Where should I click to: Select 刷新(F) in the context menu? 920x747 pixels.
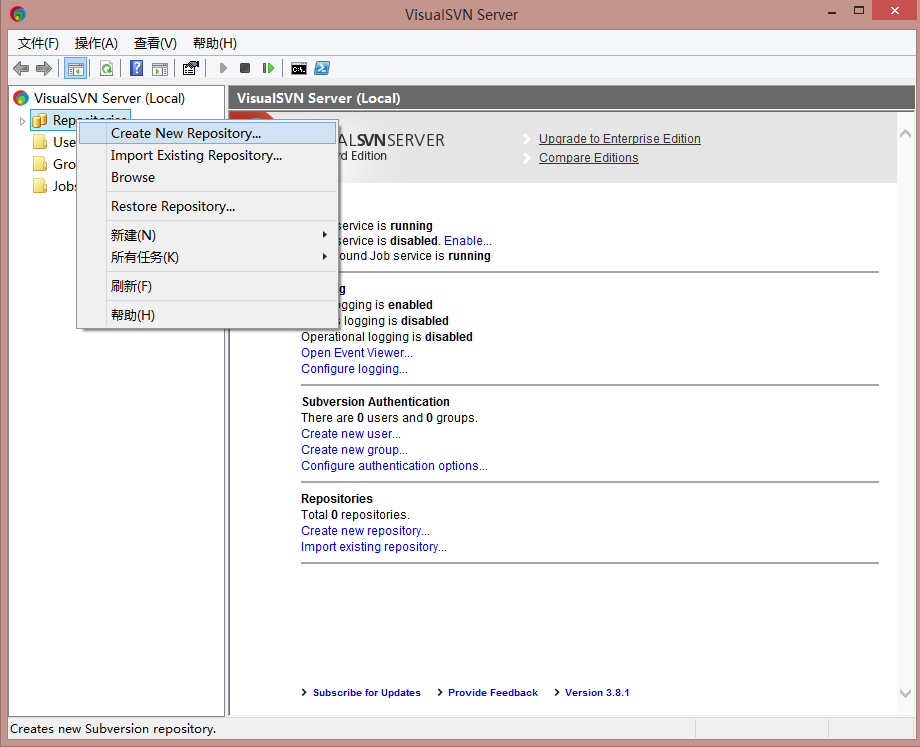[x=208, y=286]
